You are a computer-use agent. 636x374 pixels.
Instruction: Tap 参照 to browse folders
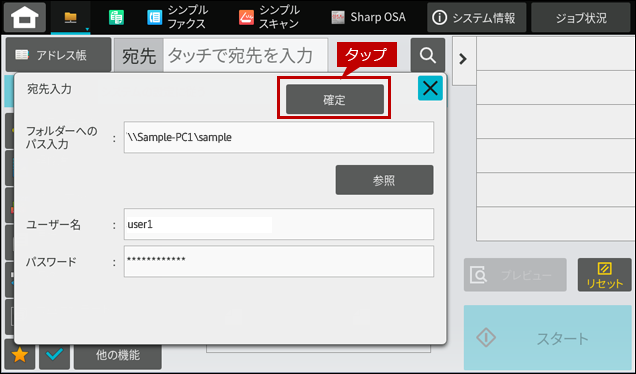coord(384,180)
